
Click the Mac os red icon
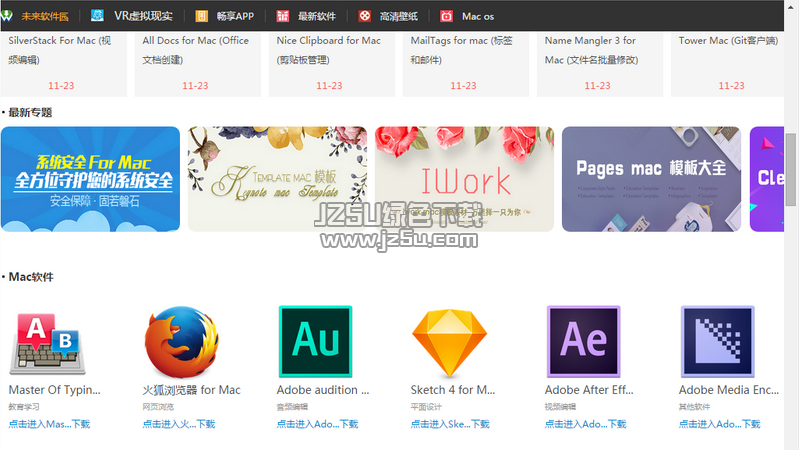coord(446,16)
